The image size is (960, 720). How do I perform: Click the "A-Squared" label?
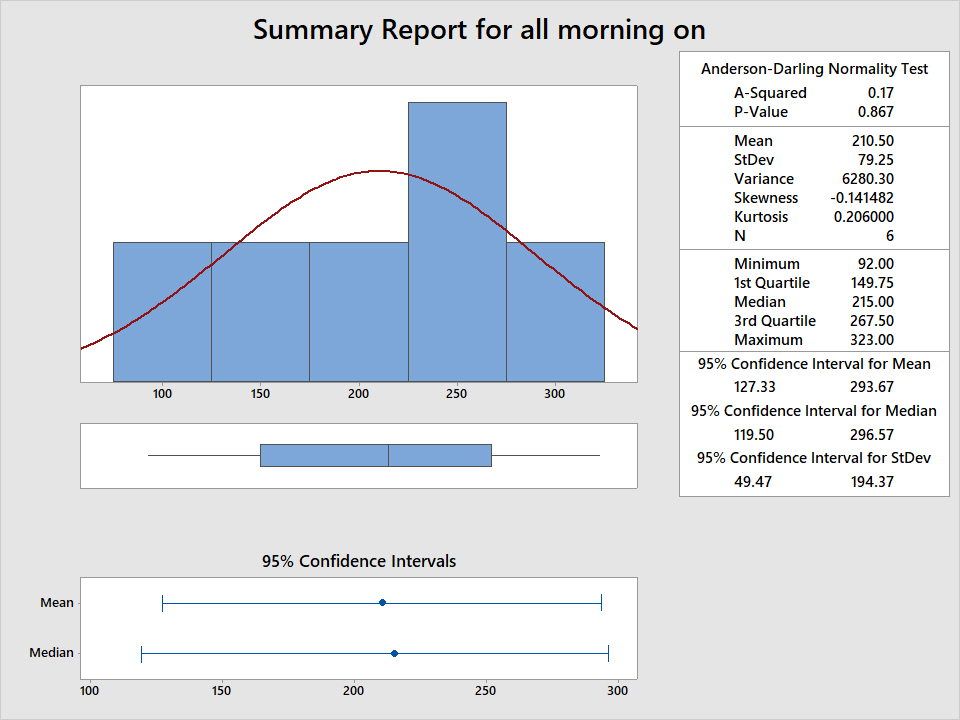tap(770, 92)
